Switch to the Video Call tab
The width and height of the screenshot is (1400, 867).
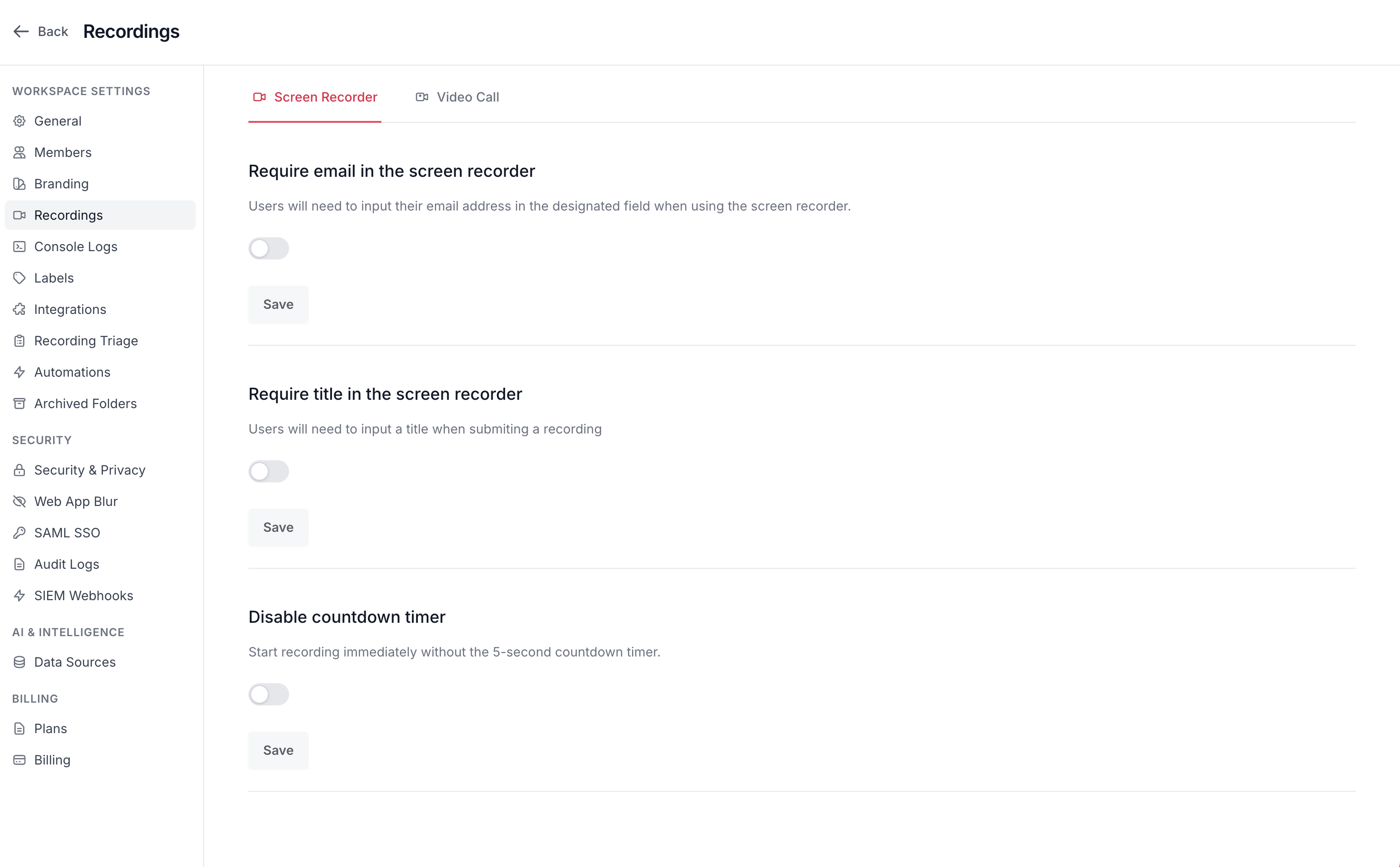coord(457,97)
